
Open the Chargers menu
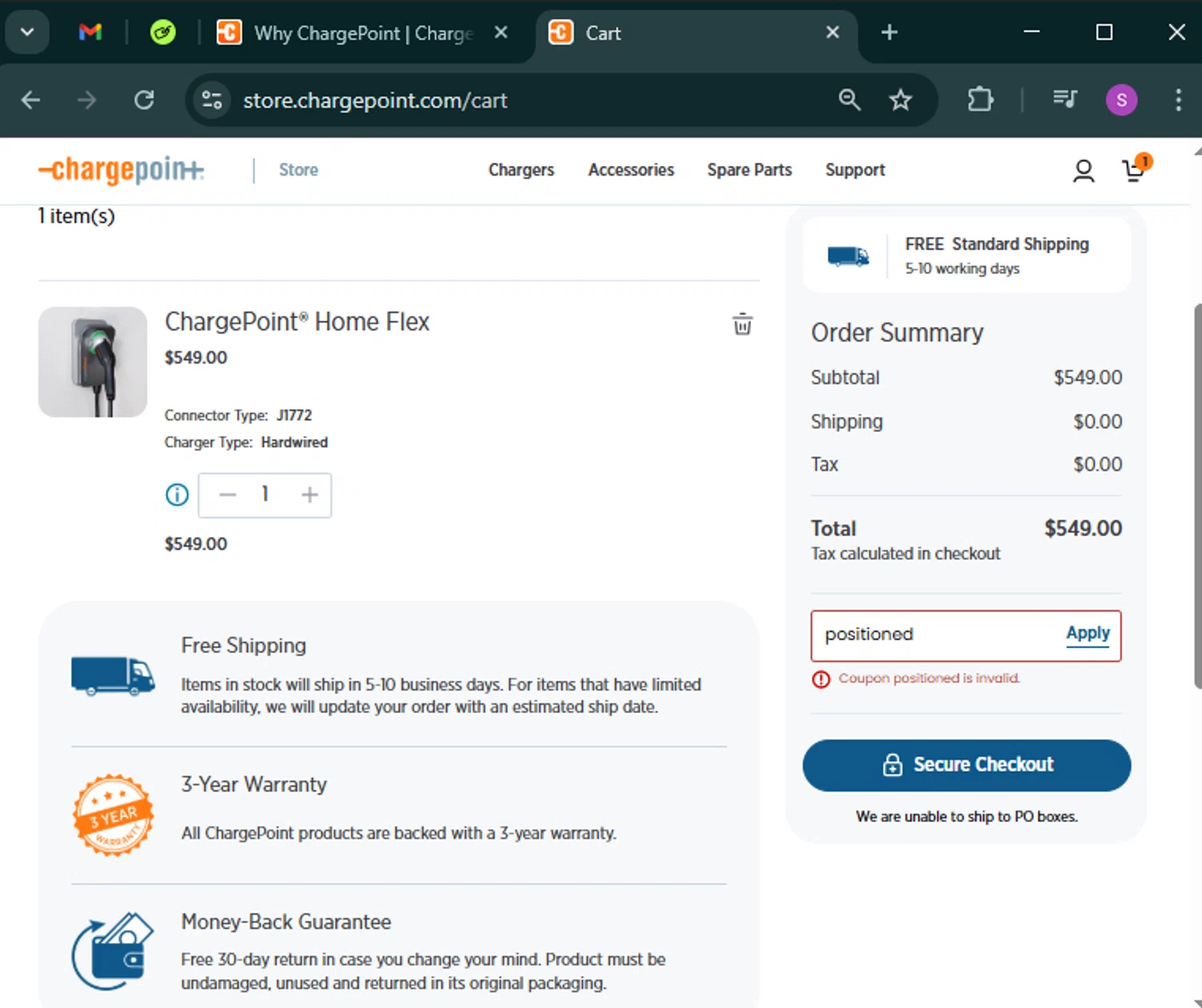coord(522,170)
